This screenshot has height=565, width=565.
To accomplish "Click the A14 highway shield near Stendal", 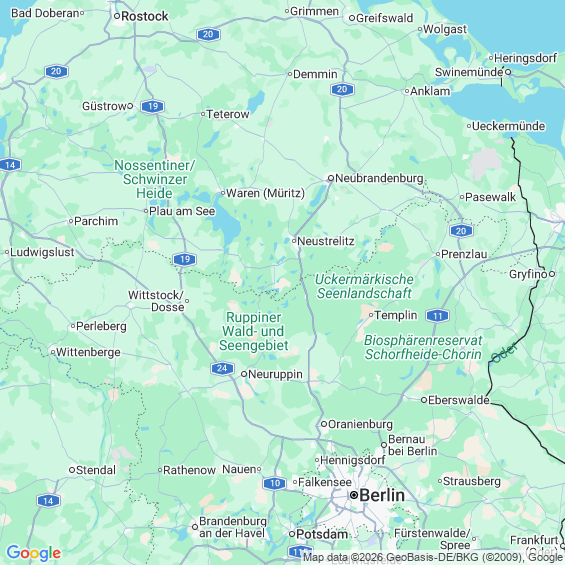I will point(48,501).
